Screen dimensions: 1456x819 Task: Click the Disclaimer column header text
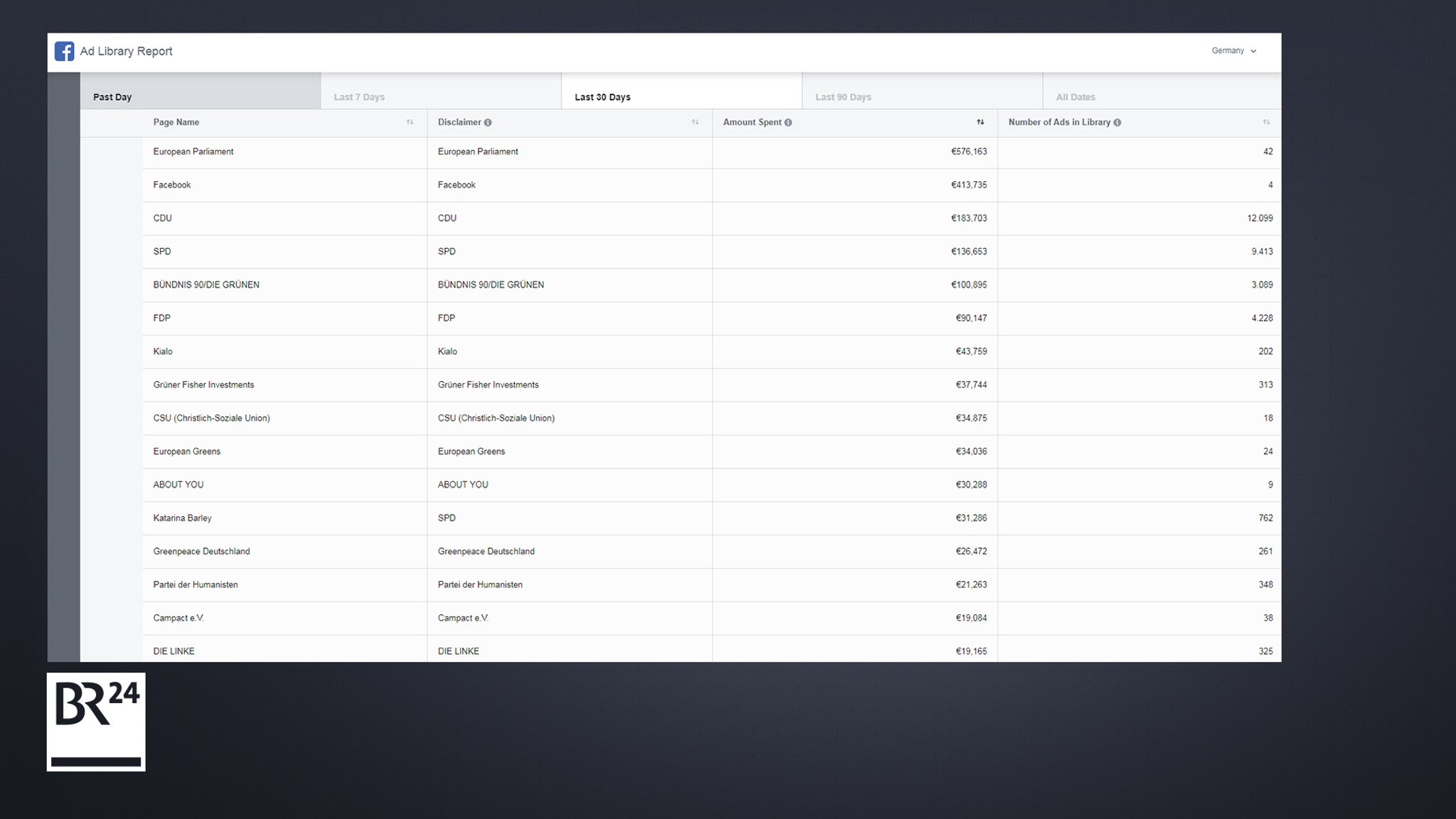(x=459, y=122)
